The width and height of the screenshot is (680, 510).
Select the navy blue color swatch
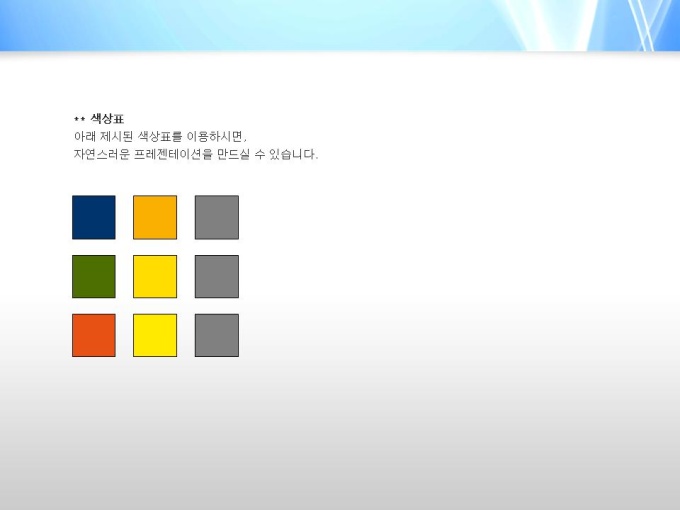point(94,217)
